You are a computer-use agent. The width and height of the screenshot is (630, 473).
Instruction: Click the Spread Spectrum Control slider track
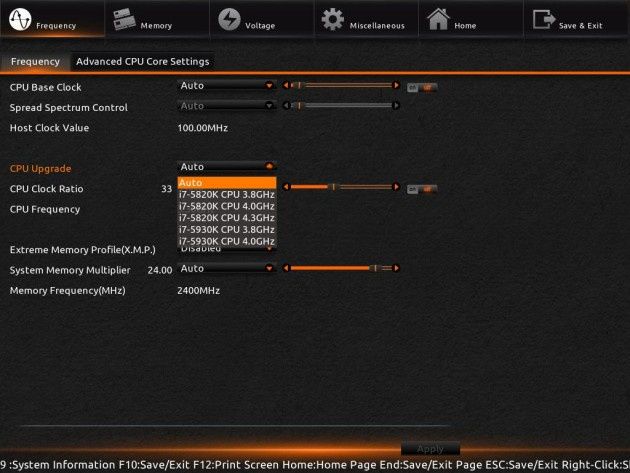coord(342,105)
